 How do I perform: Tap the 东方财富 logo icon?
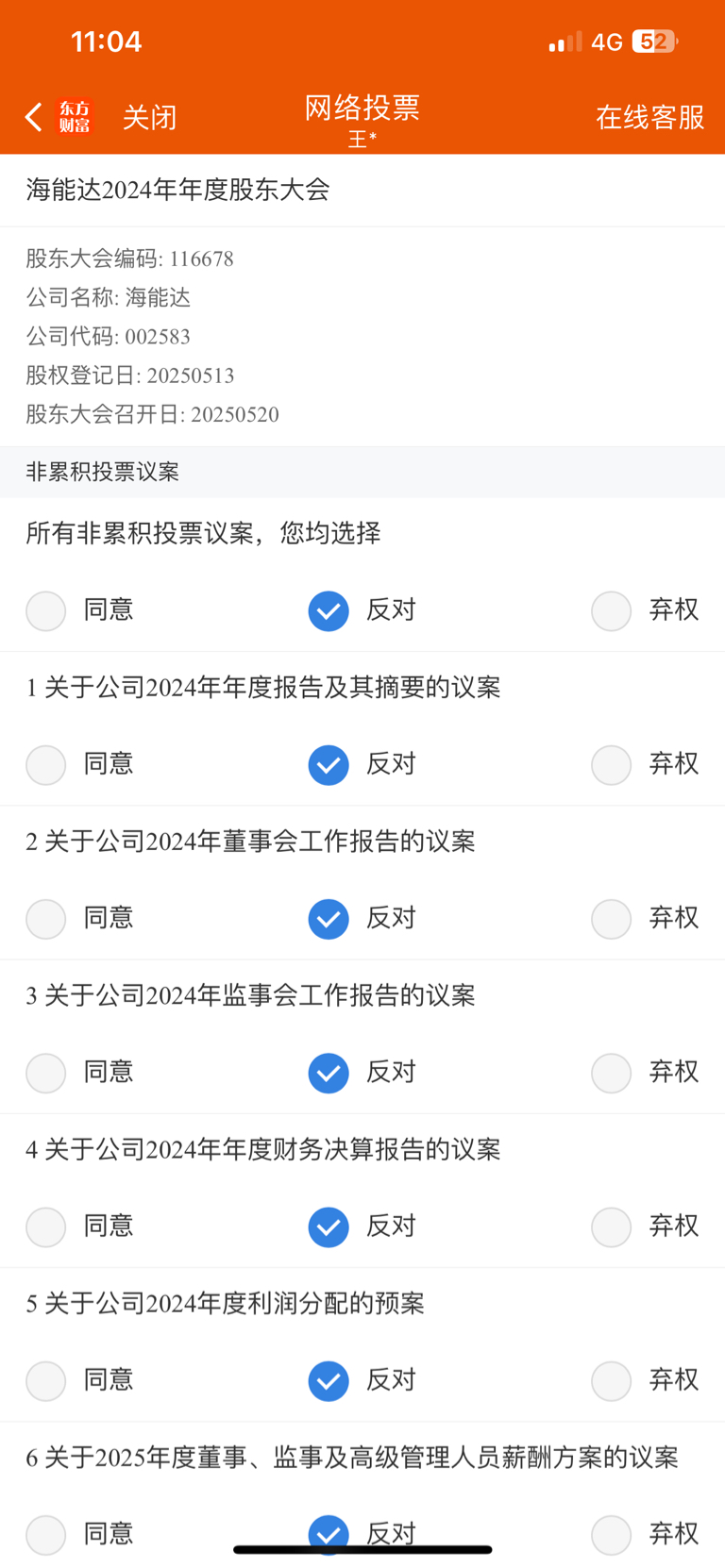click(75, 117)
